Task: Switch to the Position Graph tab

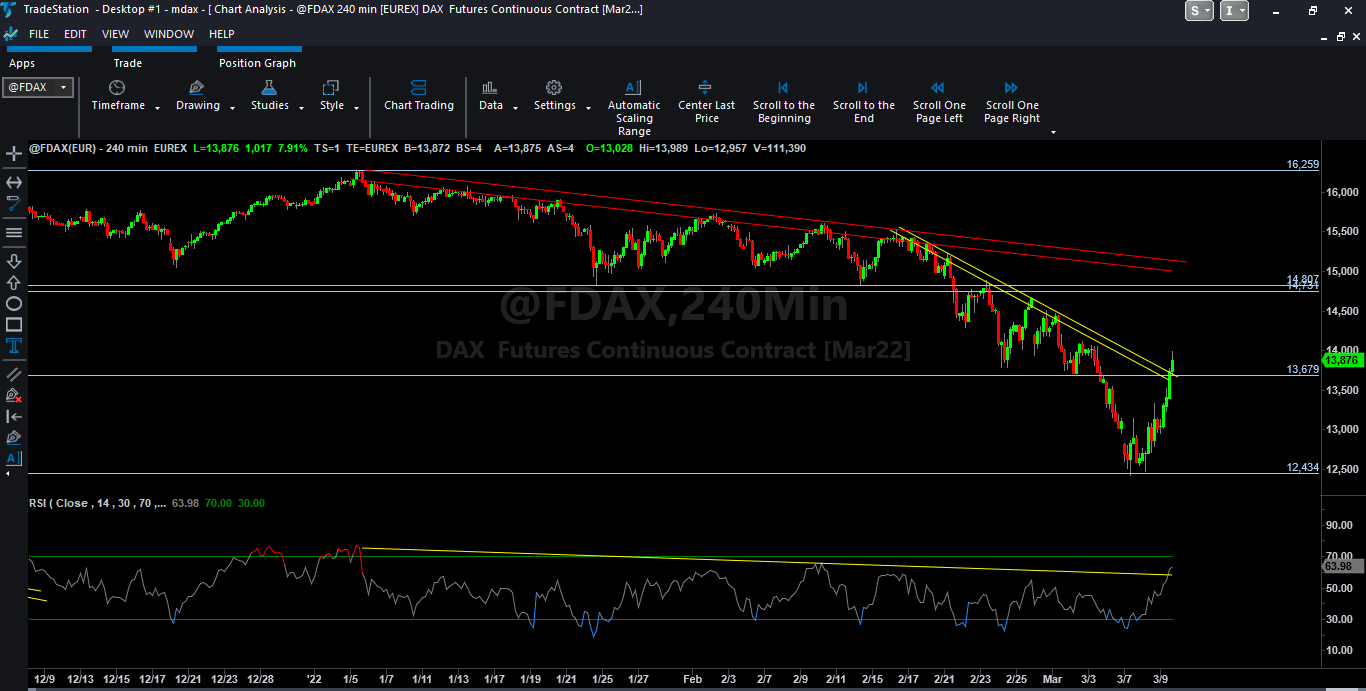Action: coord(257,63)
